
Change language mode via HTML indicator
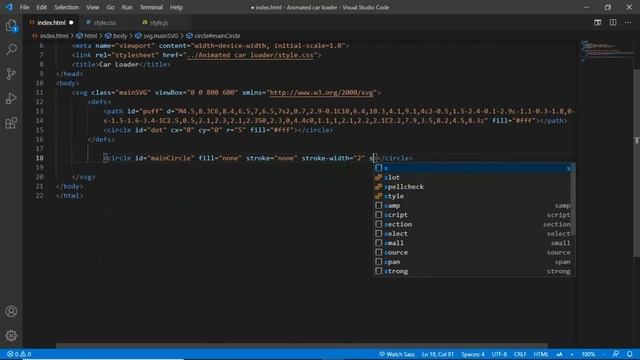(541, 354)
